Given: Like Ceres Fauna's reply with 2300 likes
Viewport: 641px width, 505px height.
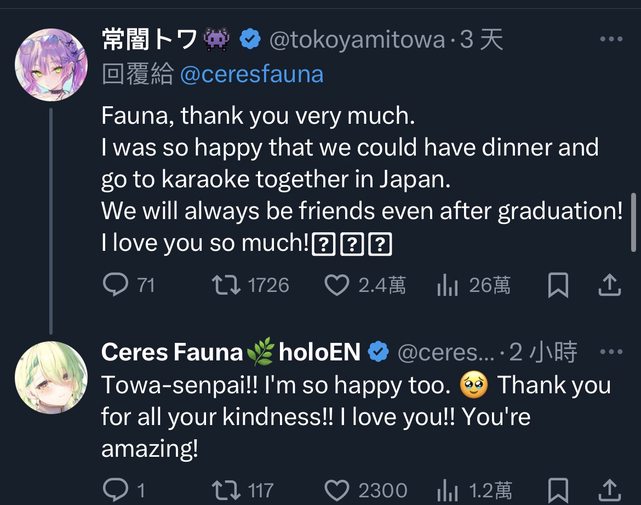Looking at the screenshot, I should click(337, 490).
